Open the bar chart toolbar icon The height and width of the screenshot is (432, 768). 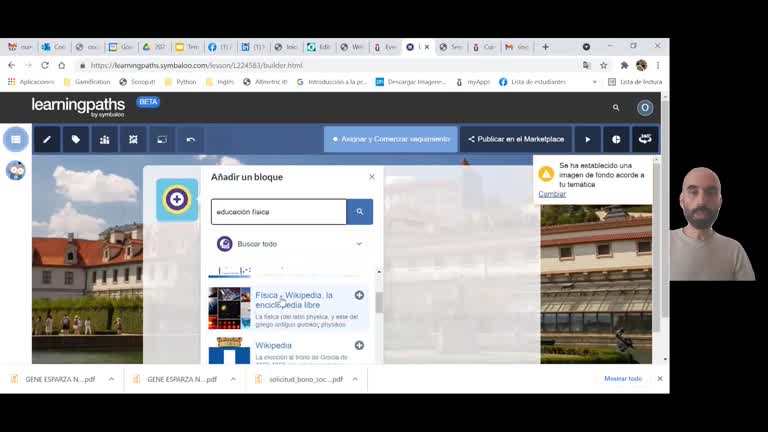pyautogui.click(x=104, y=140)
